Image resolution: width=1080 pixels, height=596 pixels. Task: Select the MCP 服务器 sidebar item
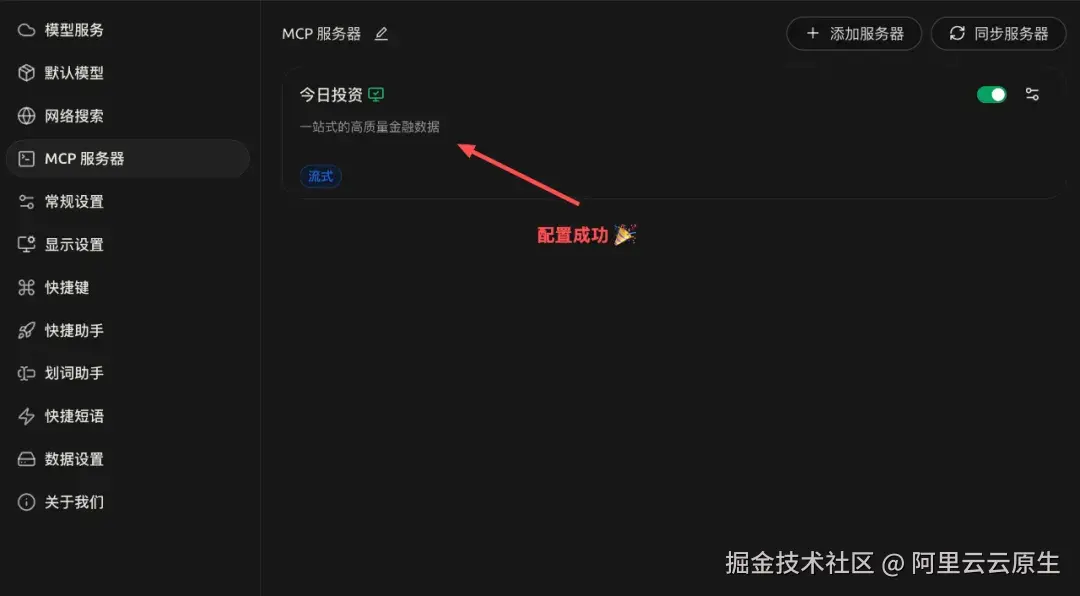point(128,158)
